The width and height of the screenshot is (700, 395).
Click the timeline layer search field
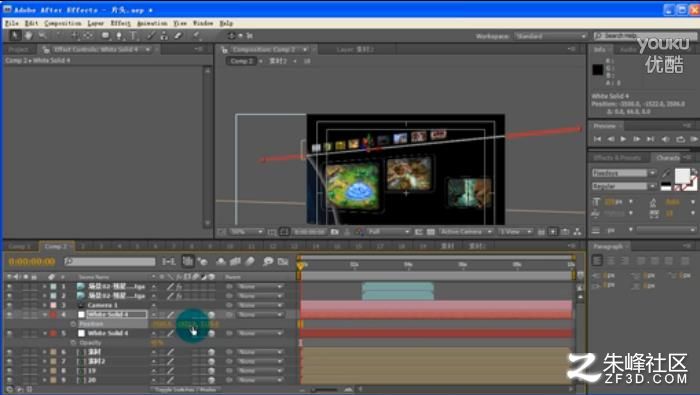pos(110,262)
